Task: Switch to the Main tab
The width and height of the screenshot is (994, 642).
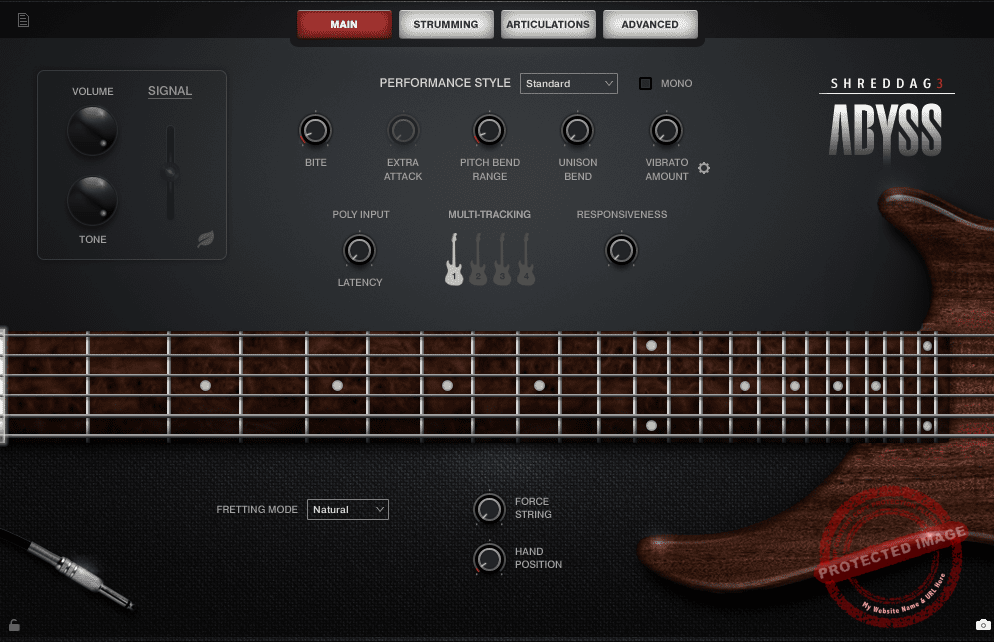Action: click(344, 24)
